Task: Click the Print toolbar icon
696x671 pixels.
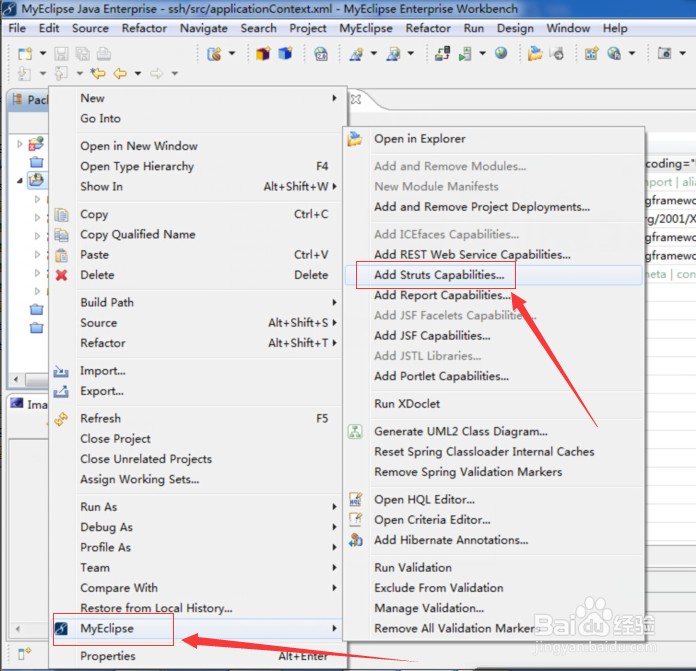Action: pyautogui.click(x=104, y=54)
